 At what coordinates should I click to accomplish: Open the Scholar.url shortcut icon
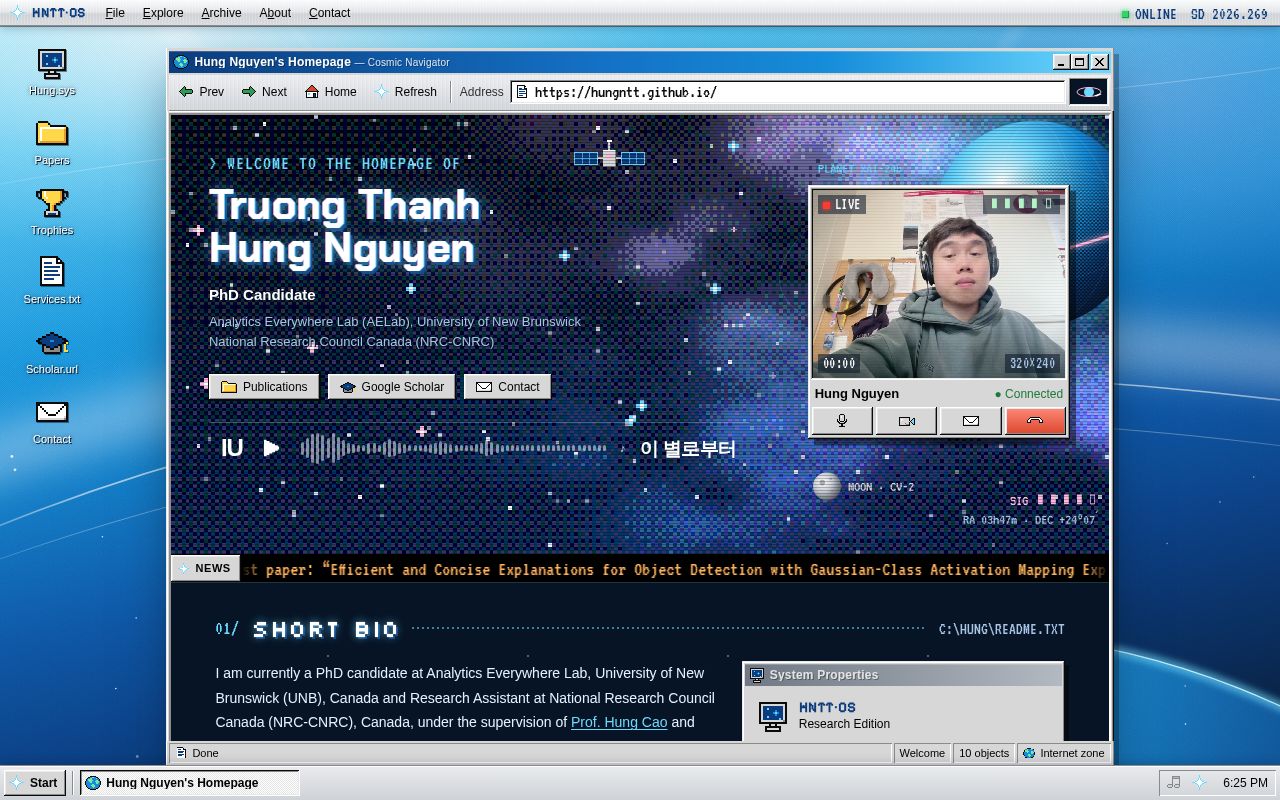click(x=52, y=352)
